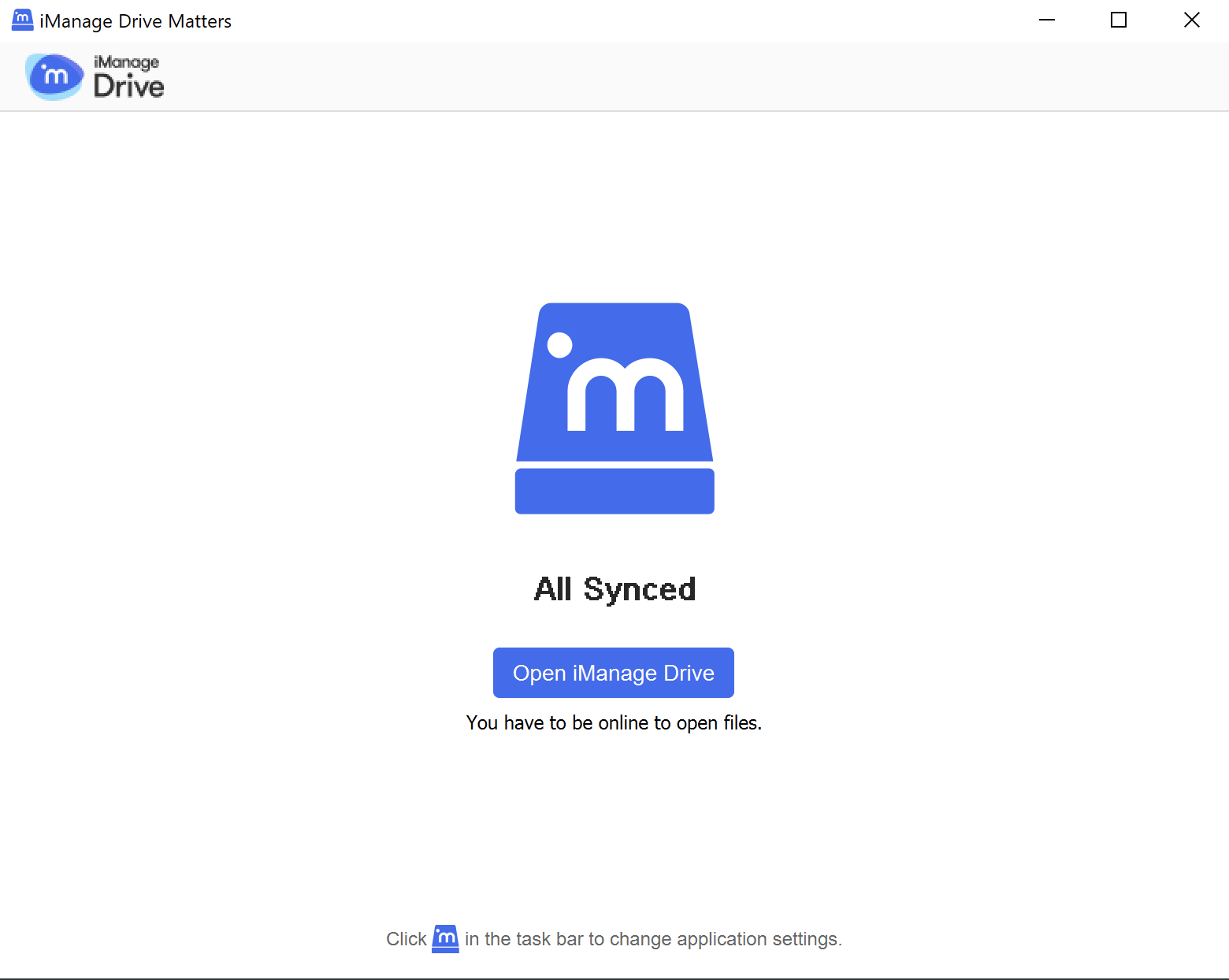Click the title bar iManage app icon
This screenshot has width=1229, height=980.
pos(22,20)
